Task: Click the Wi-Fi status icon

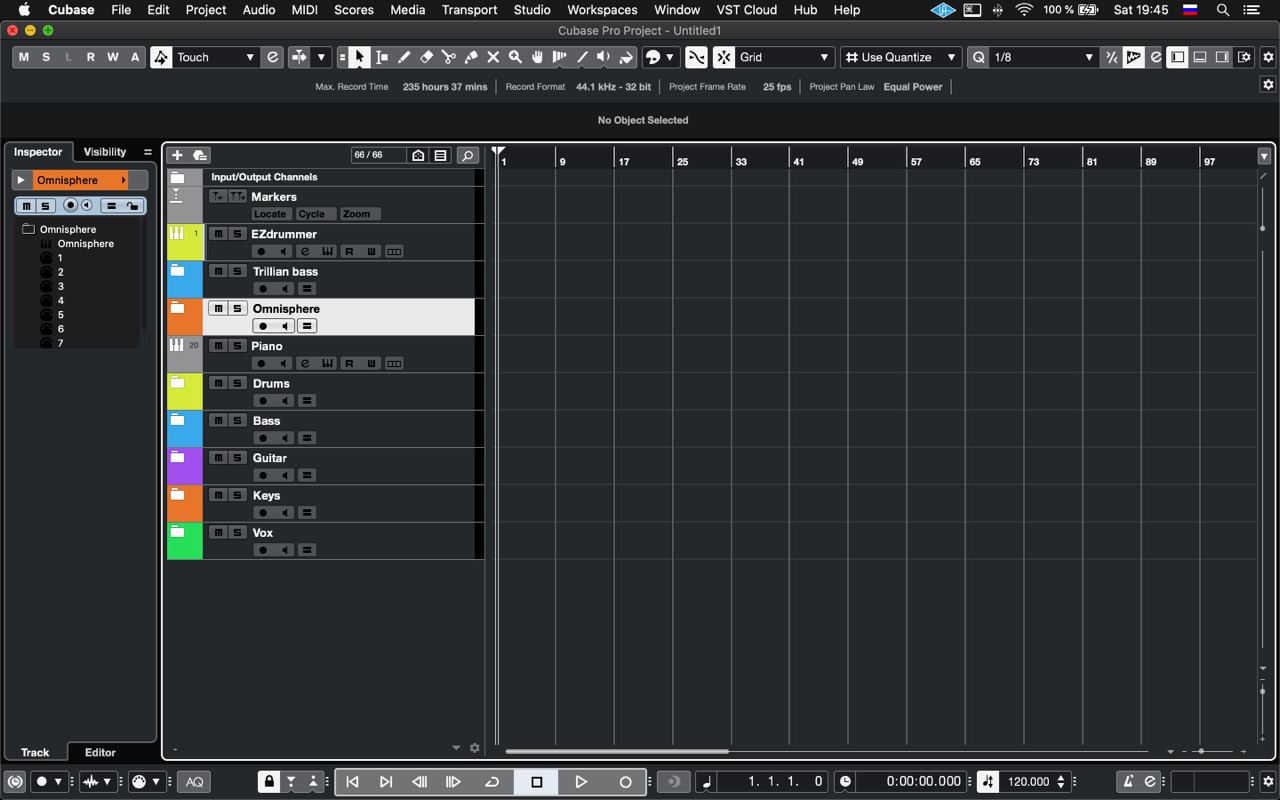Action: click(1024, 10)
